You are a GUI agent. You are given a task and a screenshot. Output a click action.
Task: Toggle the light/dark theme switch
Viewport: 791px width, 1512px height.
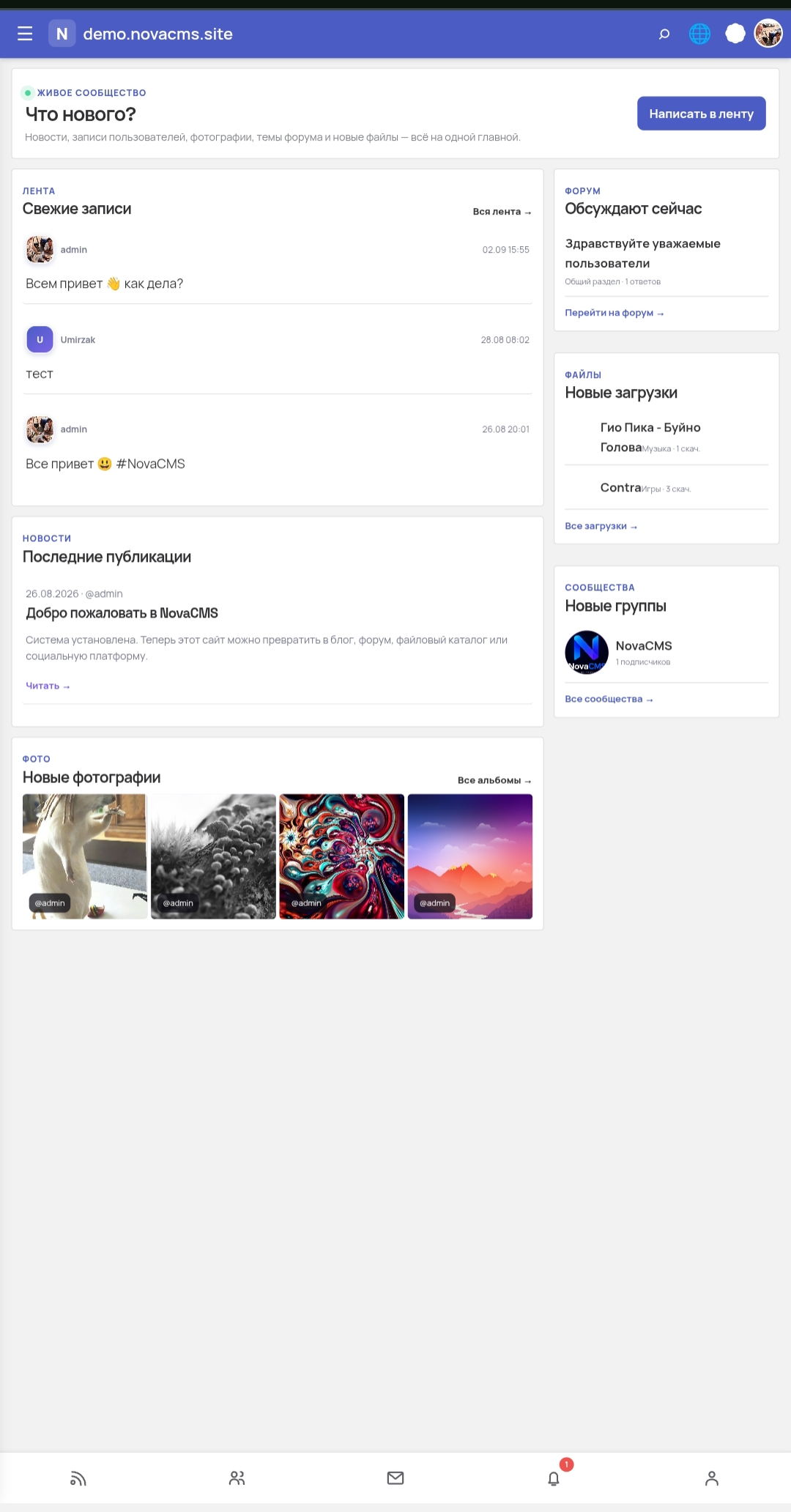click(x=735, y=34)
